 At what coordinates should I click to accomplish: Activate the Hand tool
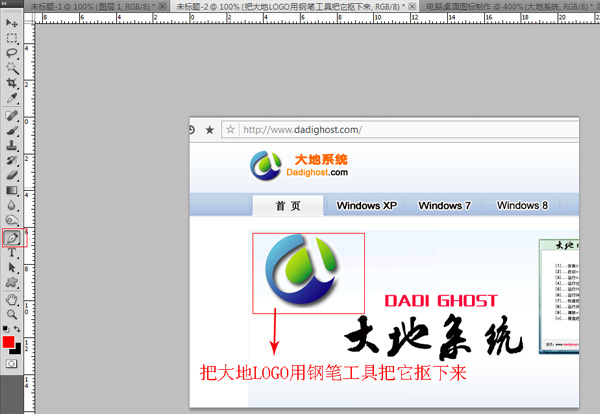12,298
